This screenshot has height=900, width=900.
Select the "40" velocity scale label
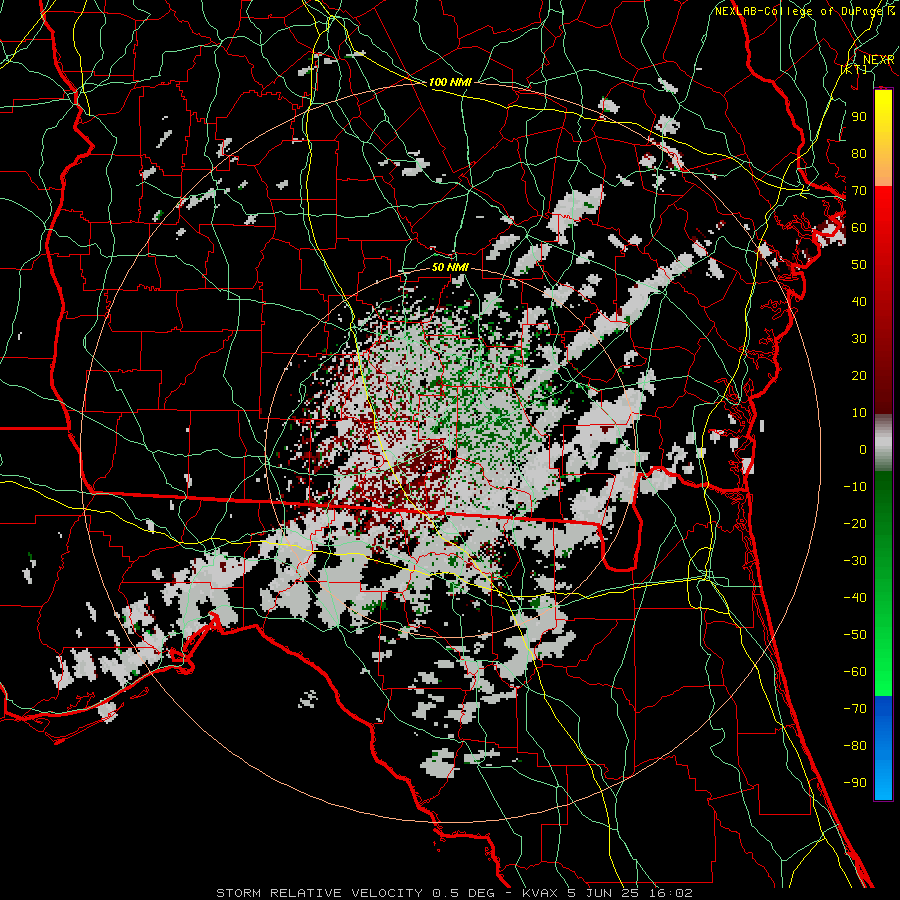(859, 301)
